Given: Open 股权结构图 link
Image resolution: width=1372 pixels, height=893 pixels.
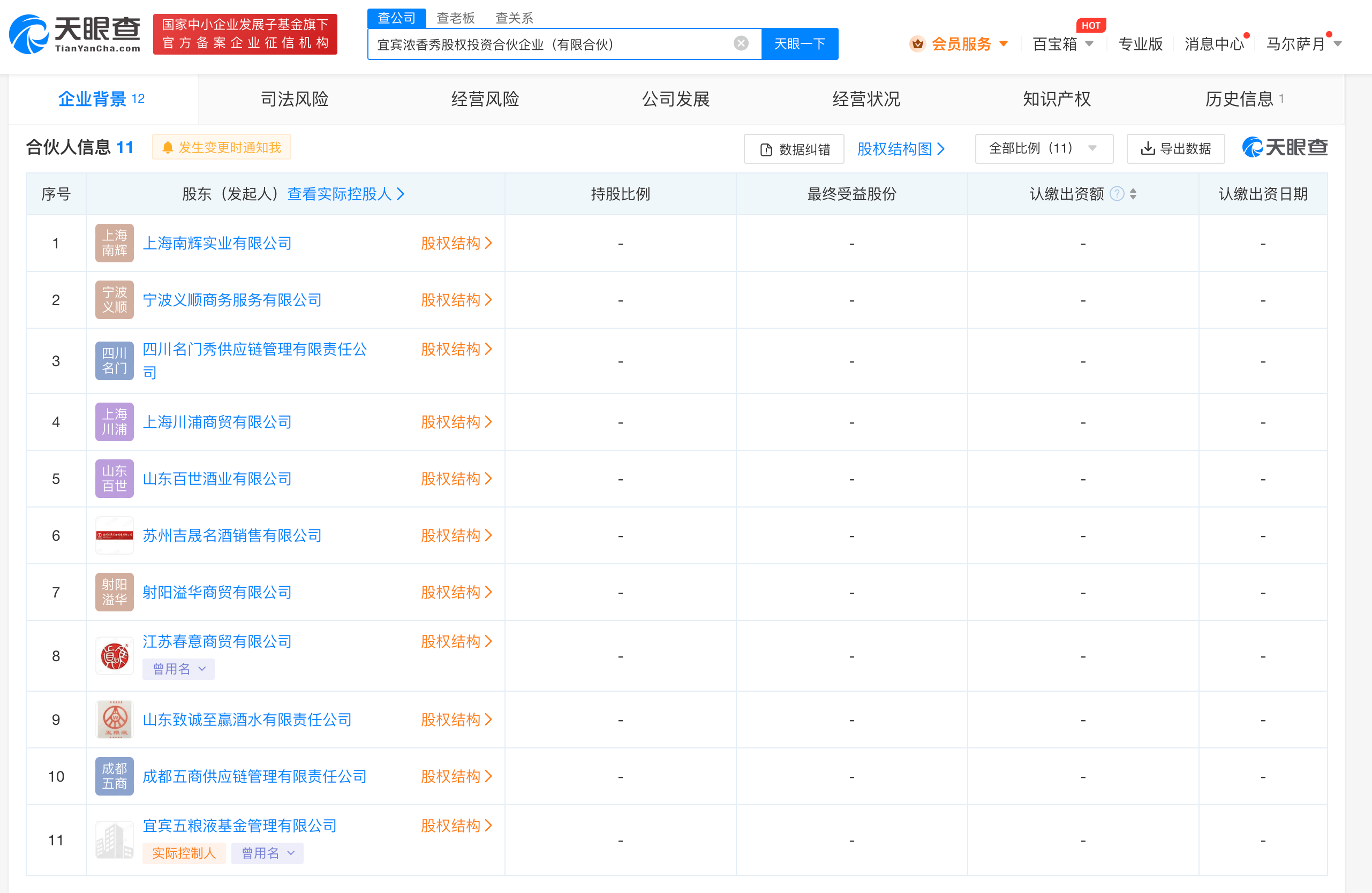Looking at the screenshot, I should coord(901,149).
